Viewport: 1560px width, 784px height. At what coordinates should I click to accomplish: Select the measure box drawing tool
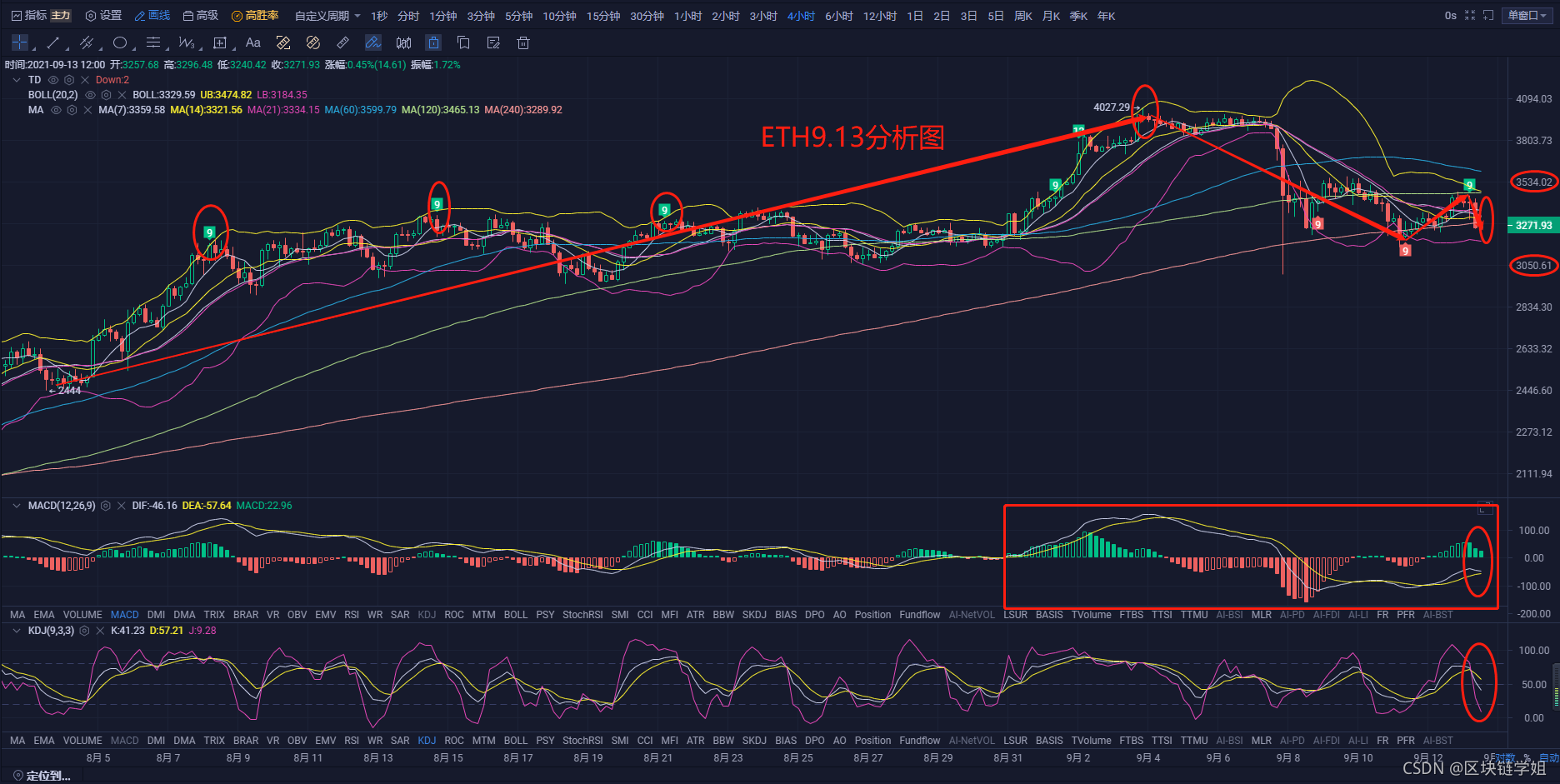pos(220,42)
